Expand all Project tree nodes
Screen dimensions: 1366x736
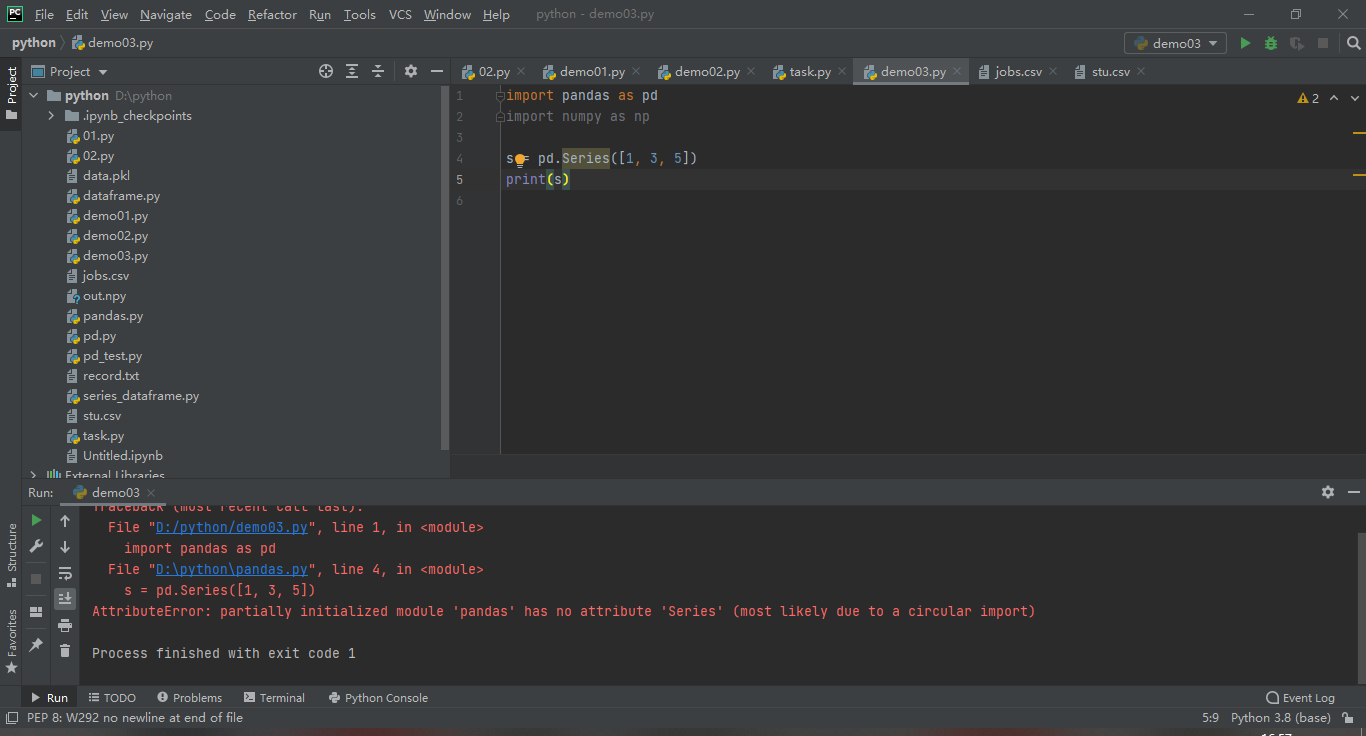tap(352, 71)
